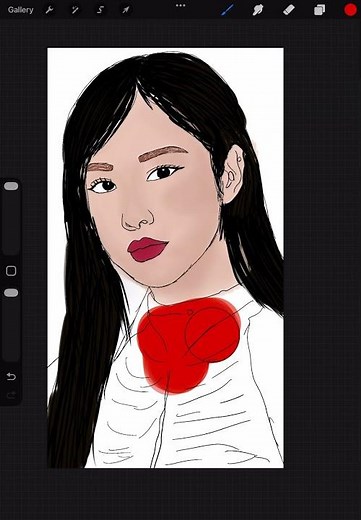Tap the square Modify button in sidebar
This screenshot has width=361, height=520.
click(11, 271)
